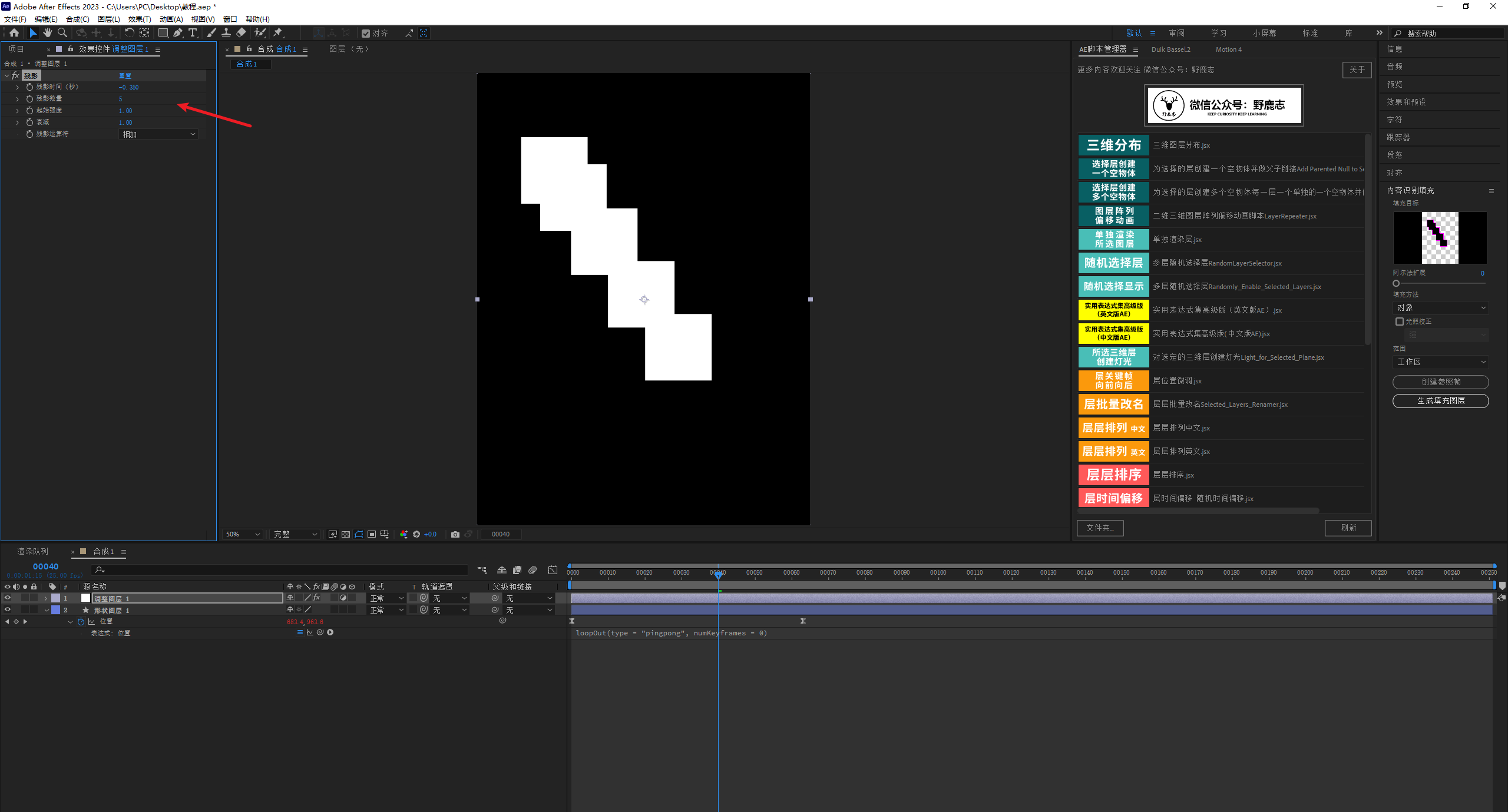This screenshot has width=1508, height=812.
Task: Click the snapshot camera icon in viewer
Action: (455, 534)
